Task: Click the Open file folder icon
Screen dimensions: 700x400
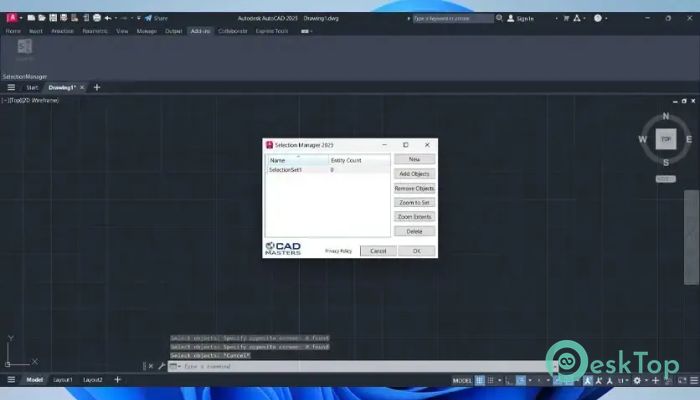Action: pyautogui.click(x=42, y=18)
